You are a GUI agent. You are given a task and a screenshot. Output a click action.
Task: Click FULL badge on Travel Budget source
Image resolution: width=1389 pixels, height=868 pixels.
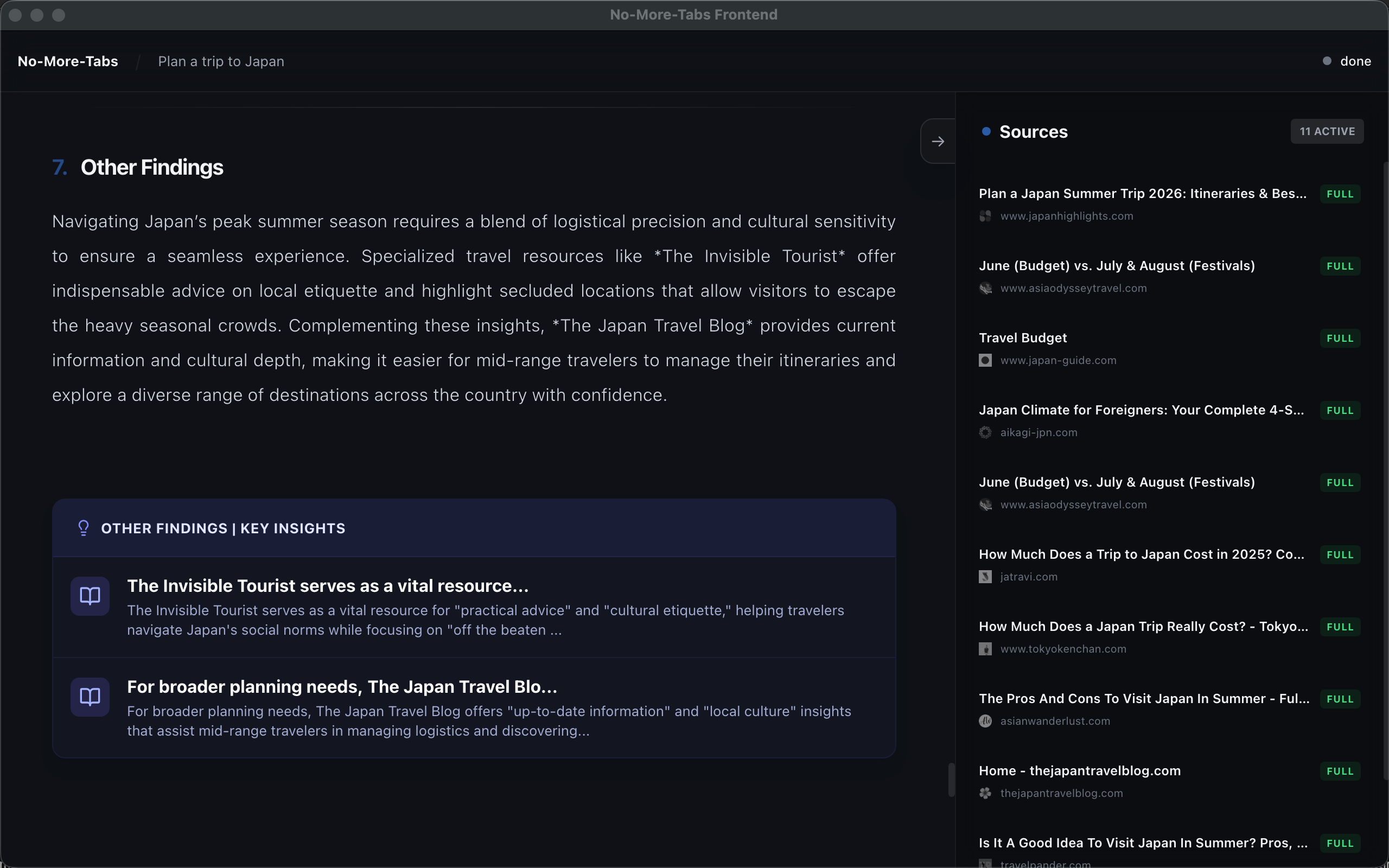click(1340, 339)
